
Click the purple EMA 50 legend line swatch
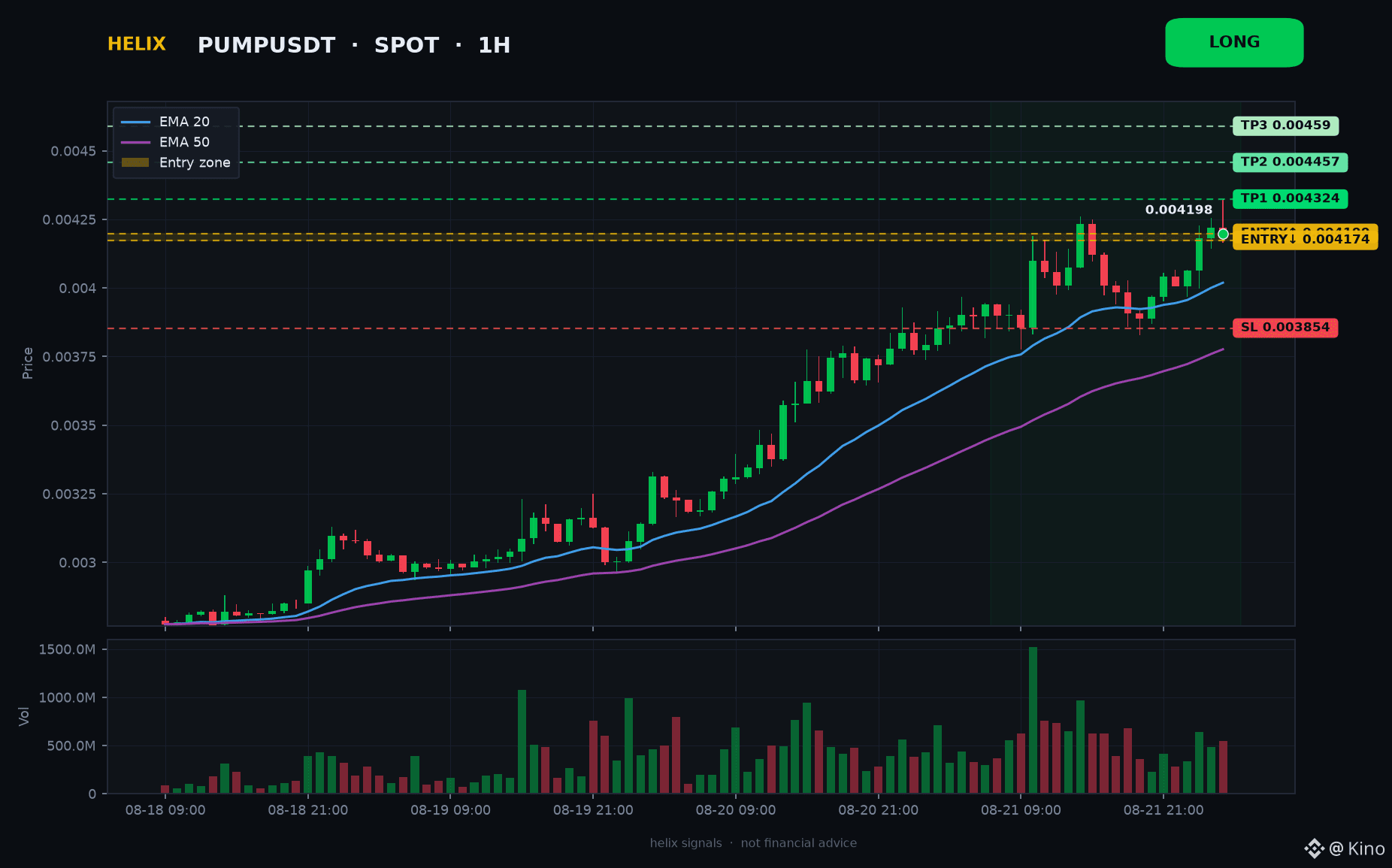click(135, 142)
